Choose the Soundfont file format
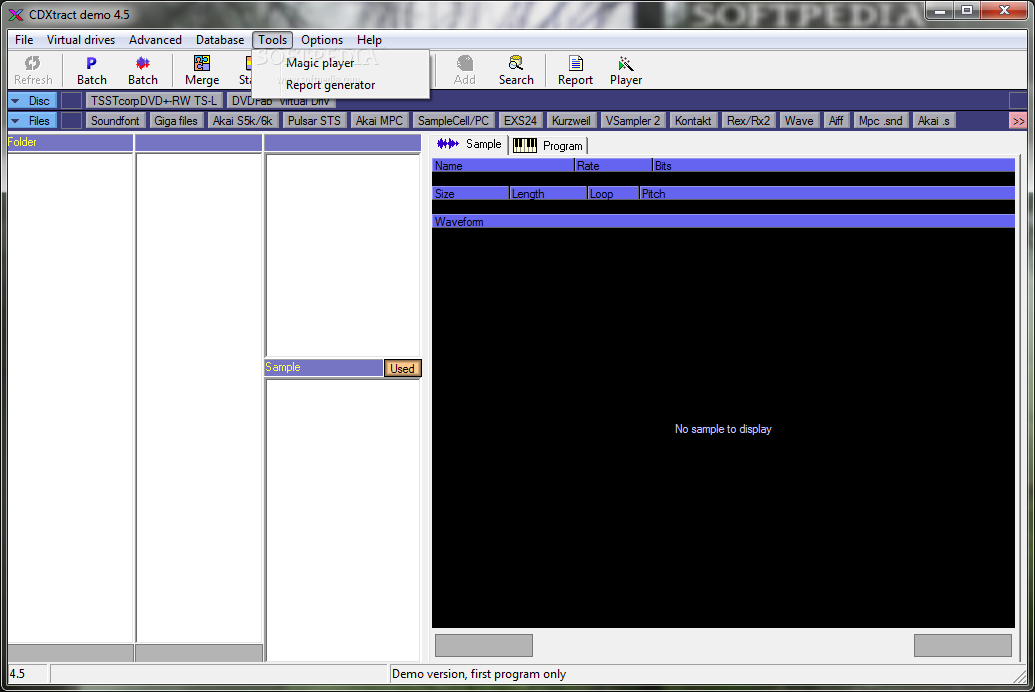This screenshot has width=1035, height=692. (115, 121)
